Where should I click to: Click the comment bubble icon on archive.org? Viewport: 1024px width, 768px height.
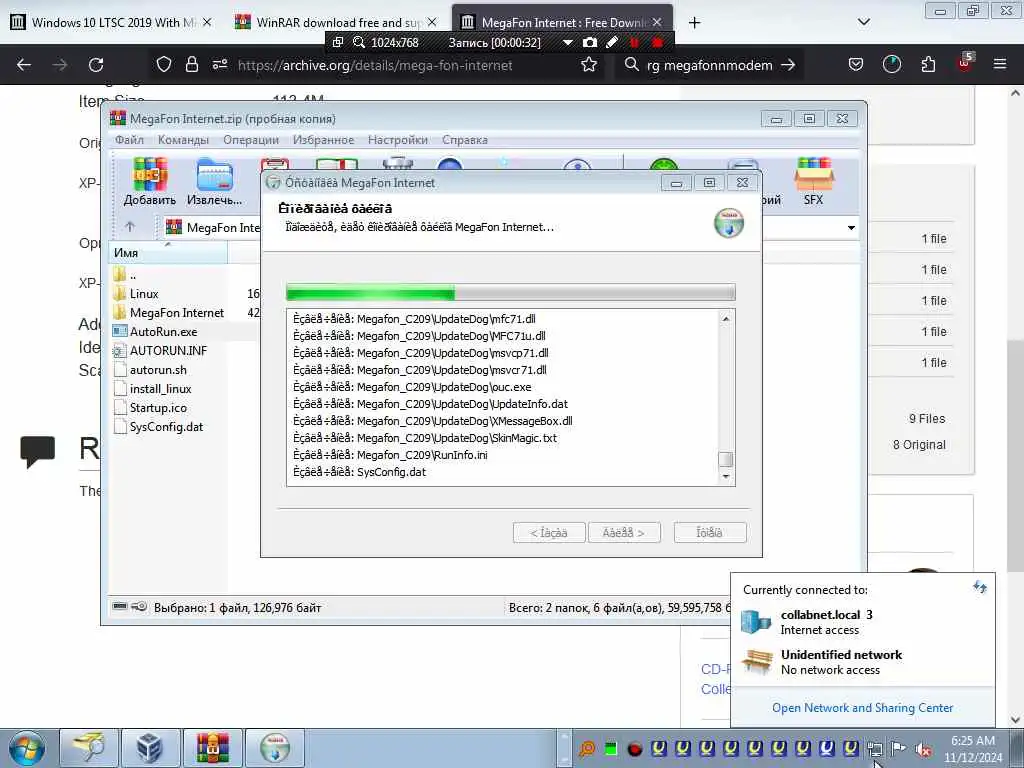(38, 451)
